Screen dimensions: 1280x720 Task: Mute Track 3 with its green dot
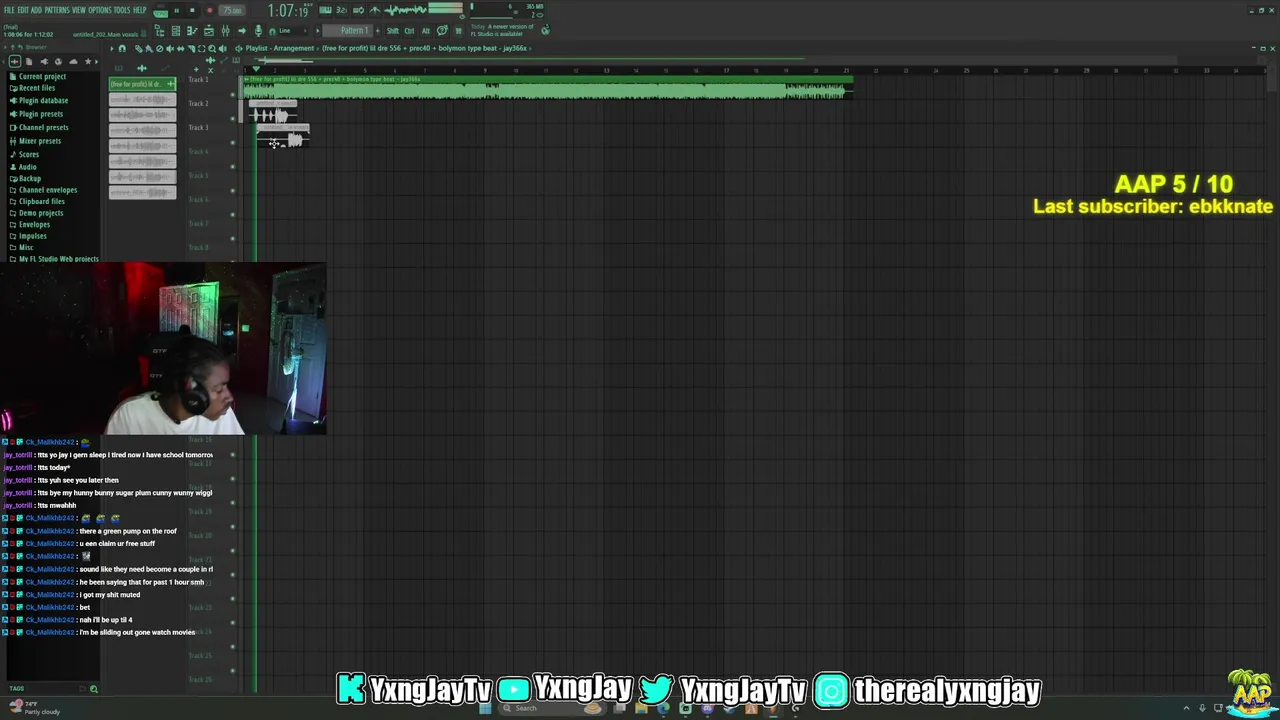coord(233,142)
